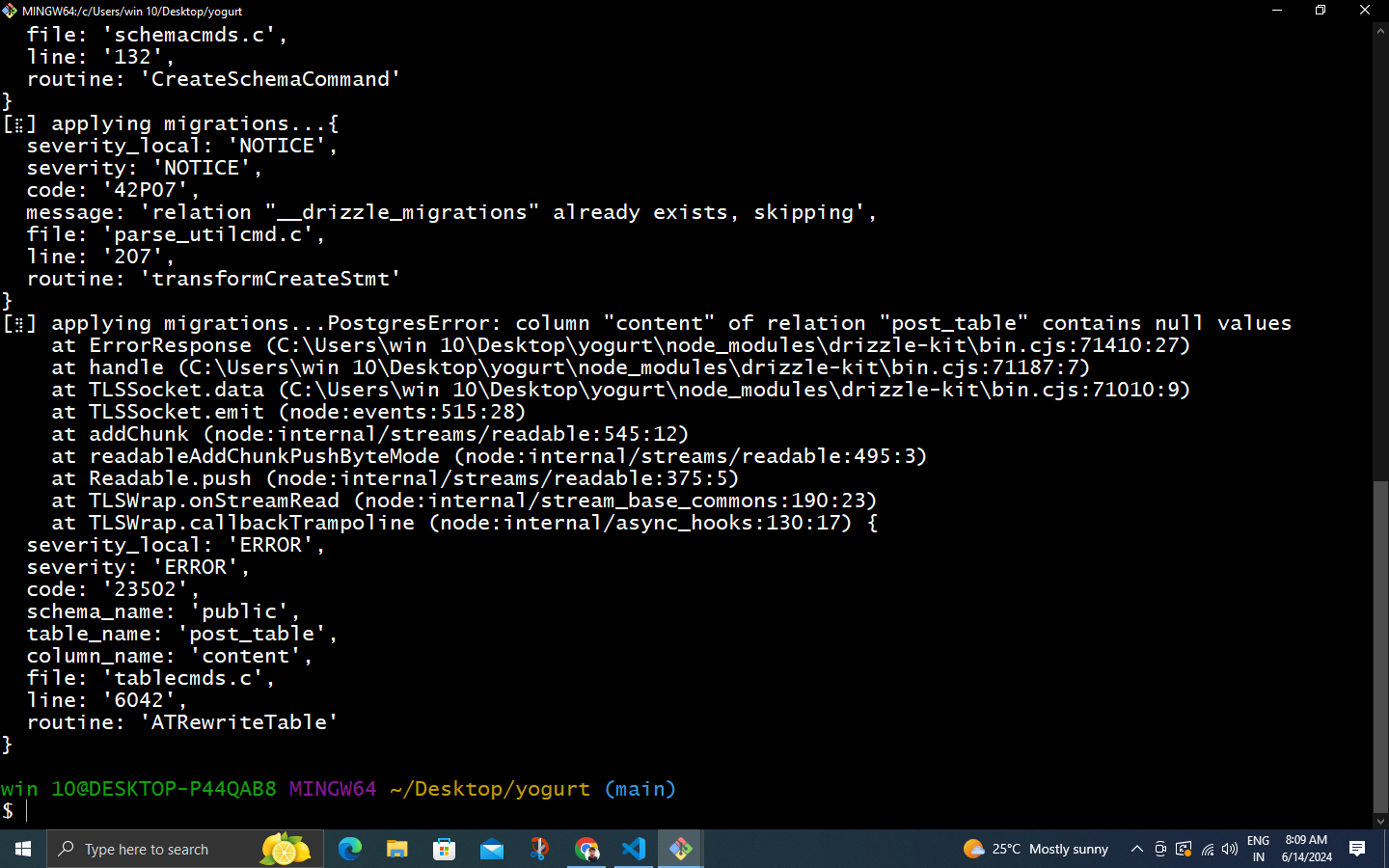Viewport: 1389px width, 868px height.
Task: Launch Microsoft Edge from the taskbar
Action: [349, 849]
